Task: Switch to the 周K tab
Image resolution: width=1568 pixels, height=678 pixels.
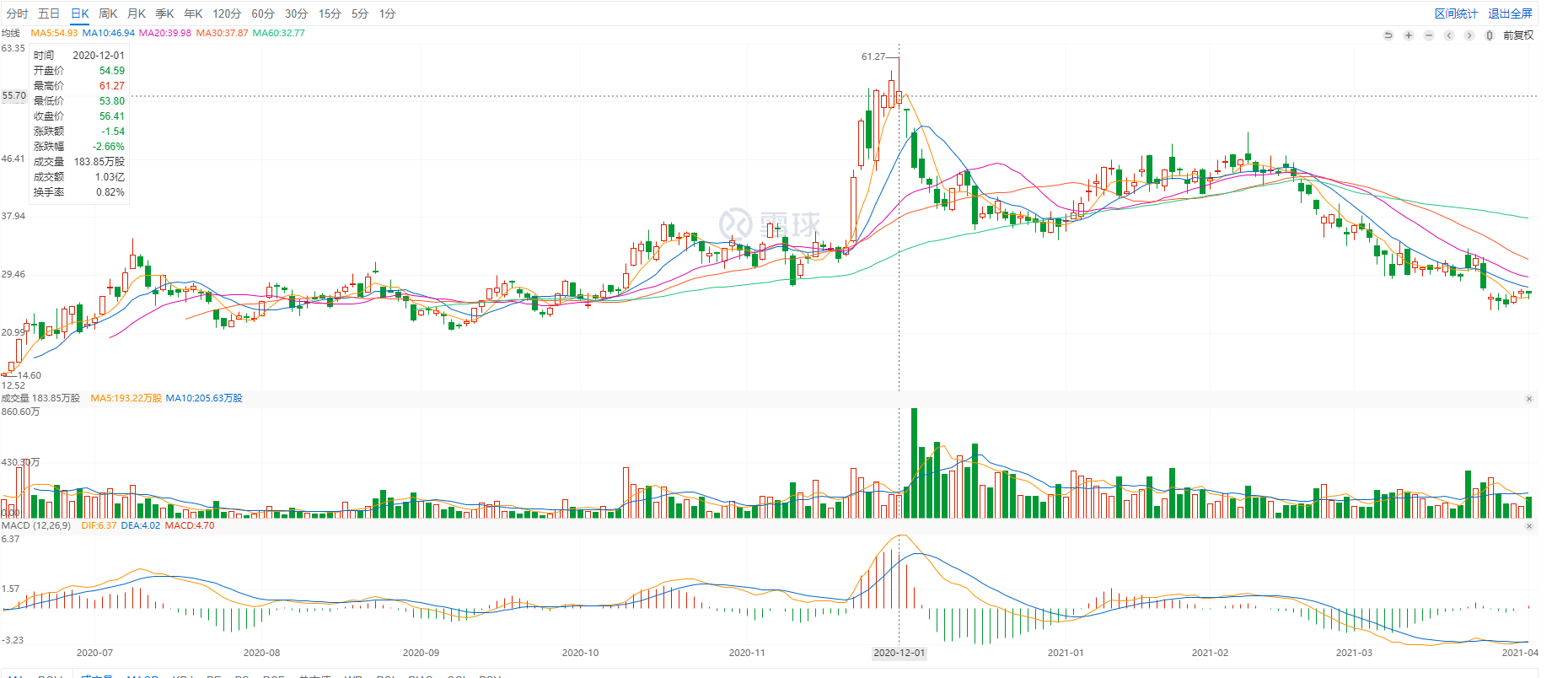Action: coord(108,13)
